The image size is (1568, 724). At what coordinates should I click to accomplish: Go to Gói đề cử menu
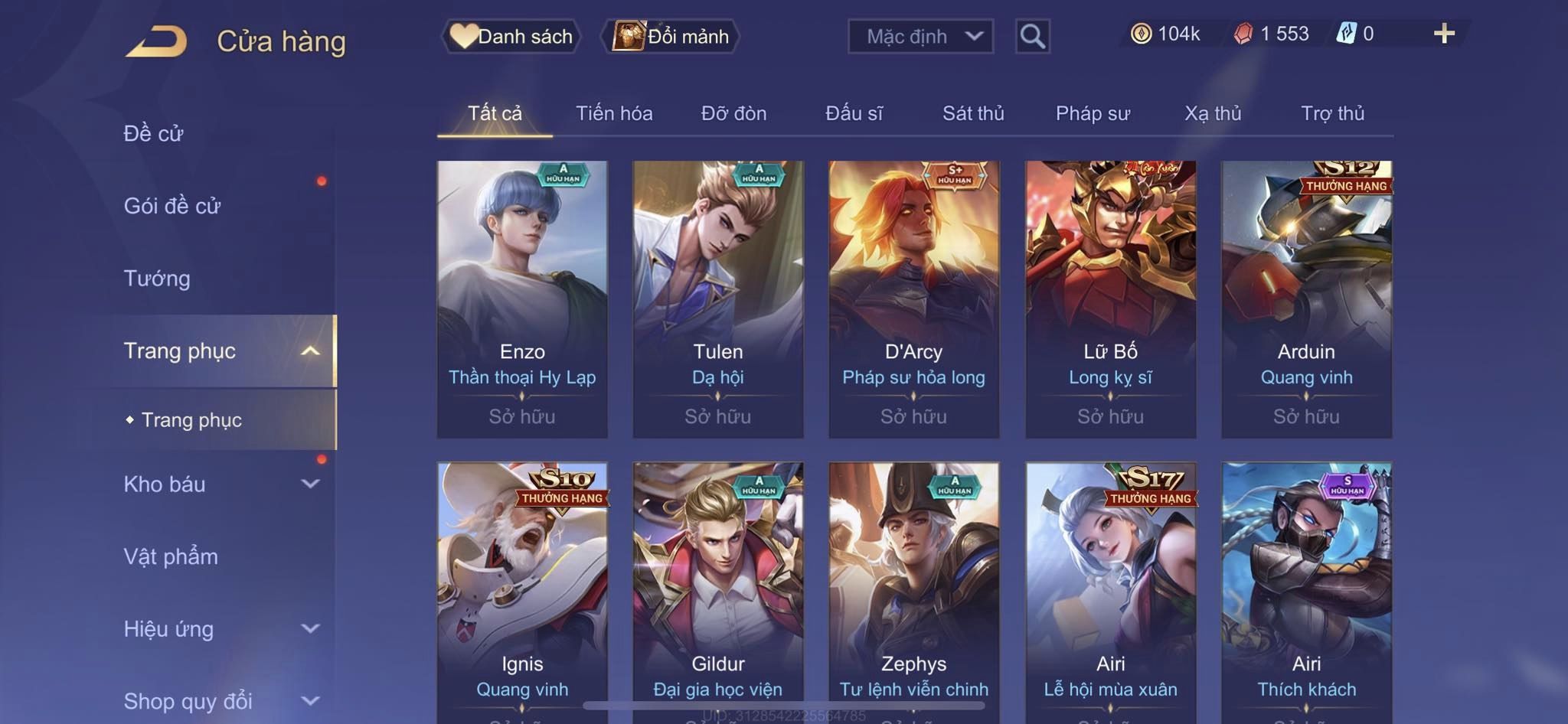[x=172, y=206]
